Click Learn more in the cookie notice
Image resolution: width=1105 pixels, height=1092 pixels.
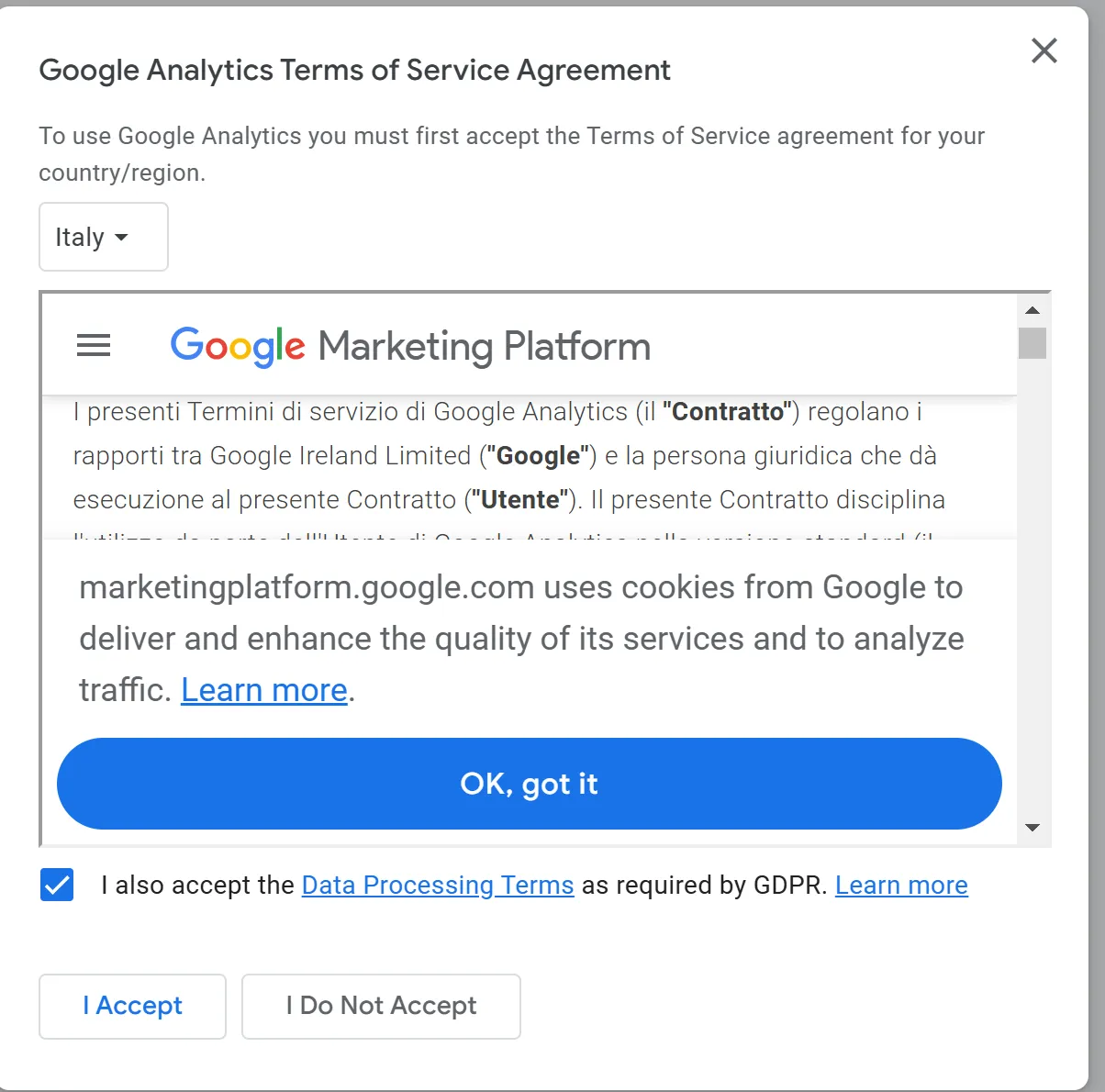[x=264, y=690]
